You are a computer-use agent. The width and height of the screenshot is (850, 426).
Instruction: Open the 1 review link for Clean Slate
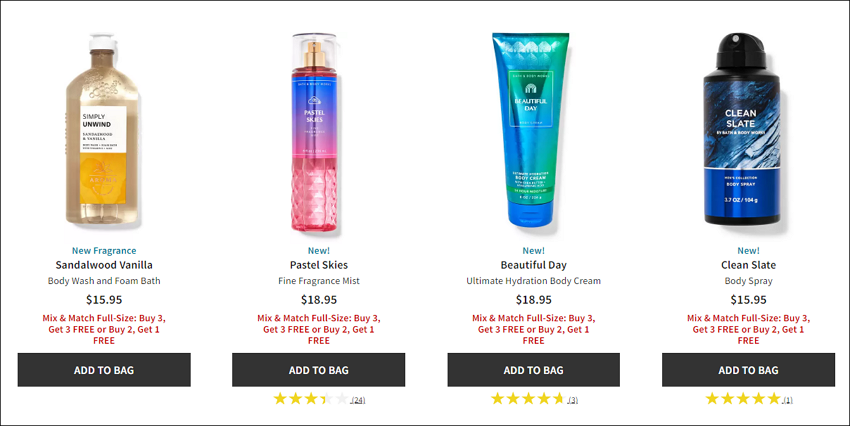tap(788, 401)
